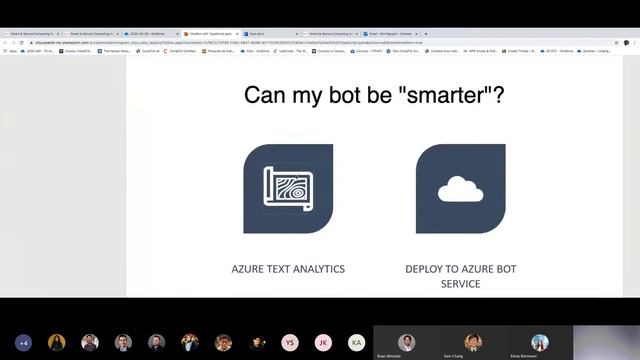Click the slide title Can my bot be "smarter"?
The width and height of the screenshot is (640, 360).
(x=374, y=95)
